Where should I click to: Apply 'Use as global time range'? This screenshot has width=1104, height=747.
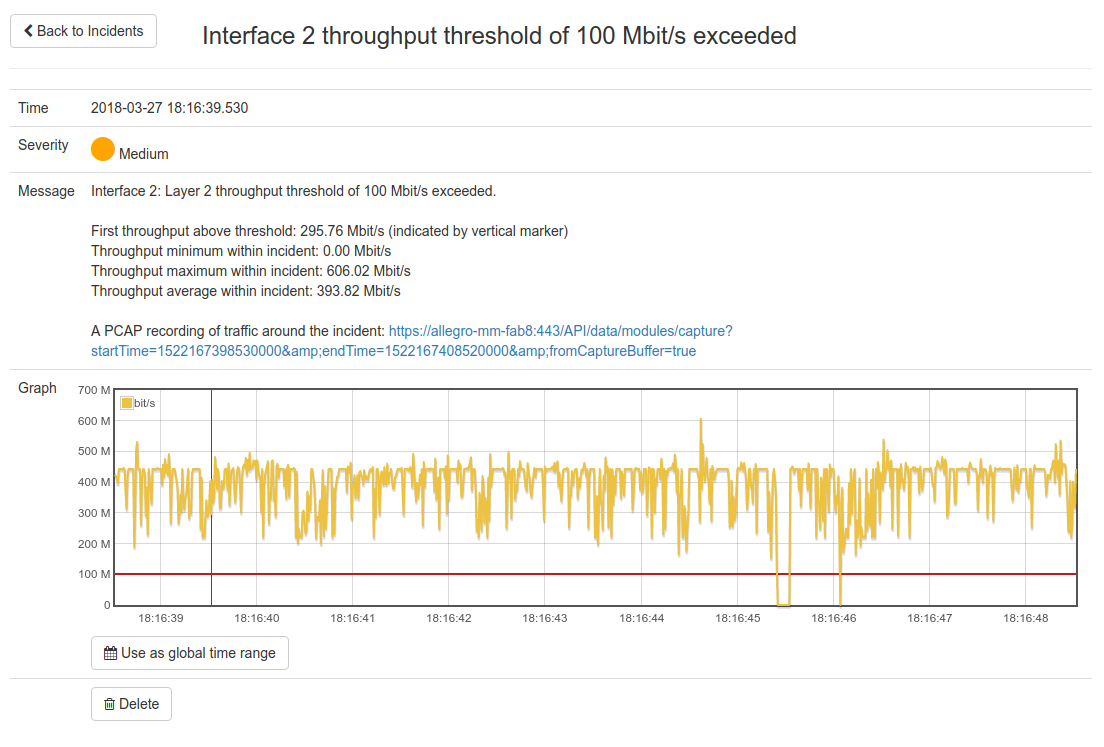click(x=190, y=653)
